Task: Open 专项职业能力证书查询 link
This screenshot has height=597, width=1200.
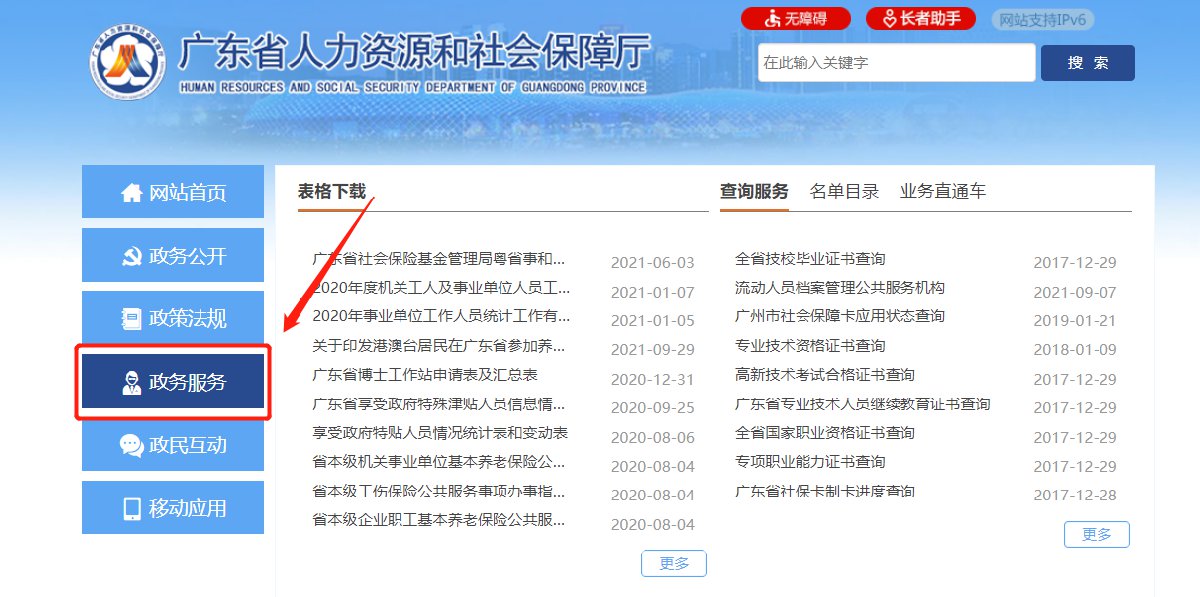Action: 810,462
